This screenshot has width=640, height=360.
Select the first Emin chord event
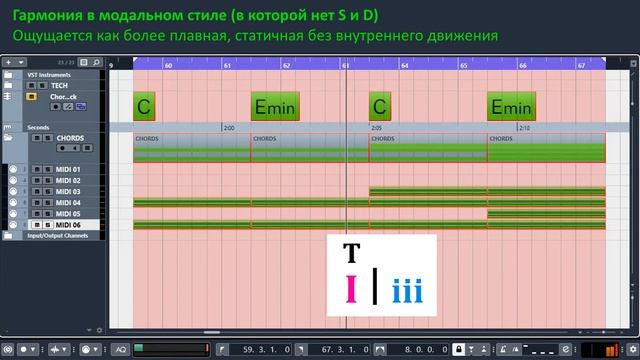click(x=275, y=106)
